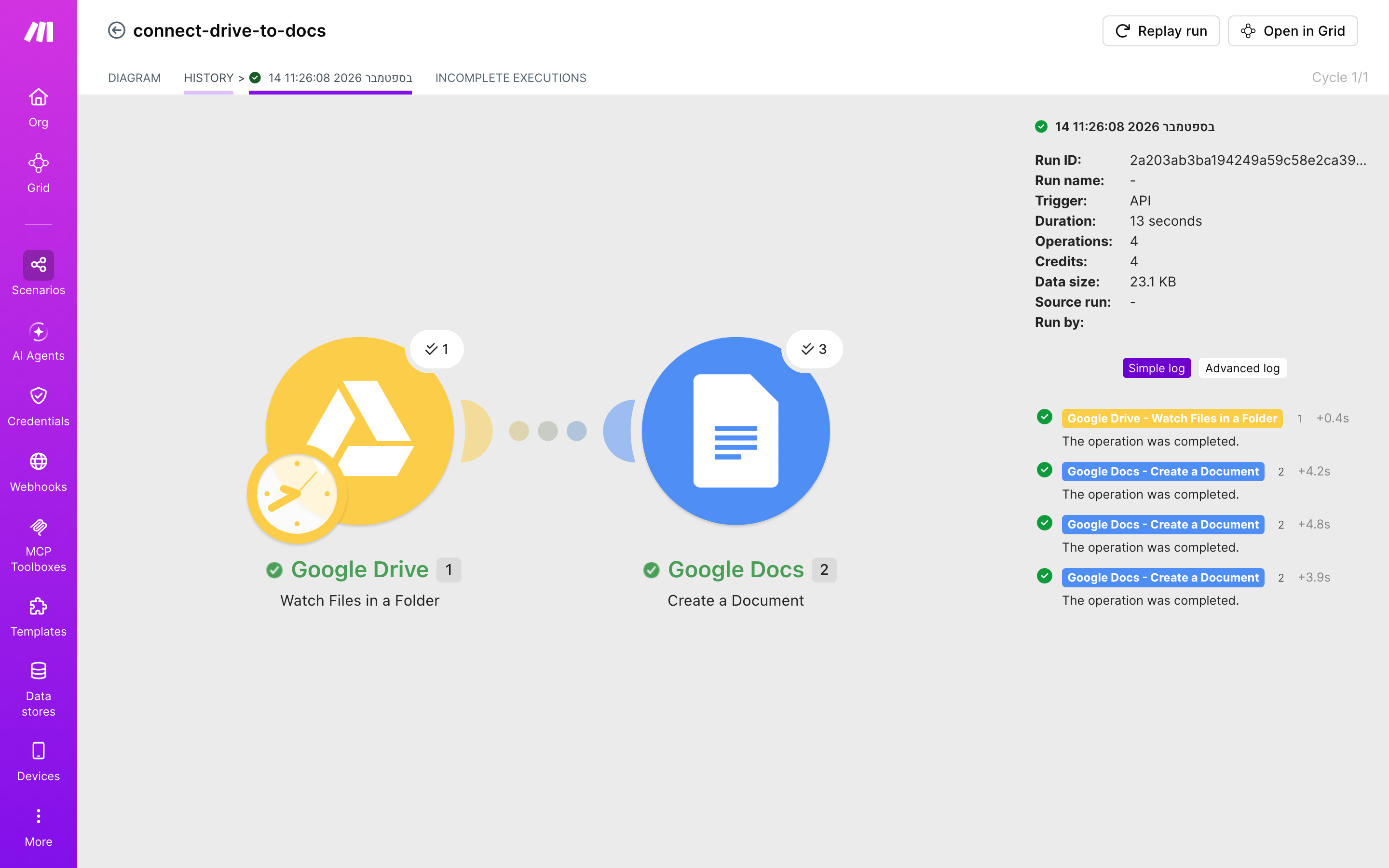Open Templates section

[39, 617]
